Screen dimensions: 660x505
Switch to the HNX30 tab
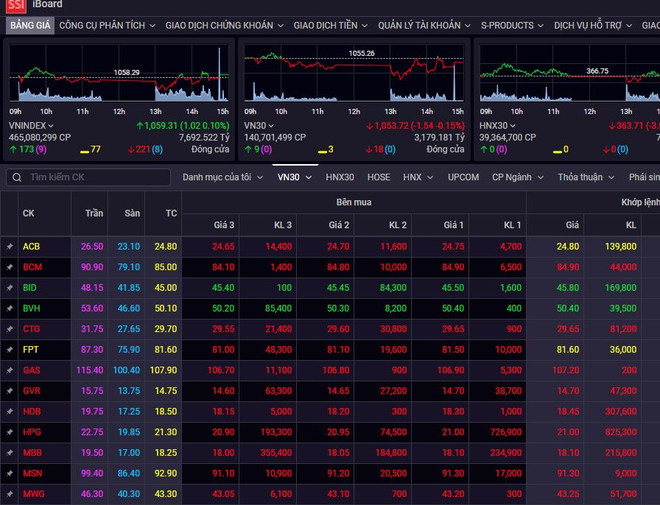339,177
